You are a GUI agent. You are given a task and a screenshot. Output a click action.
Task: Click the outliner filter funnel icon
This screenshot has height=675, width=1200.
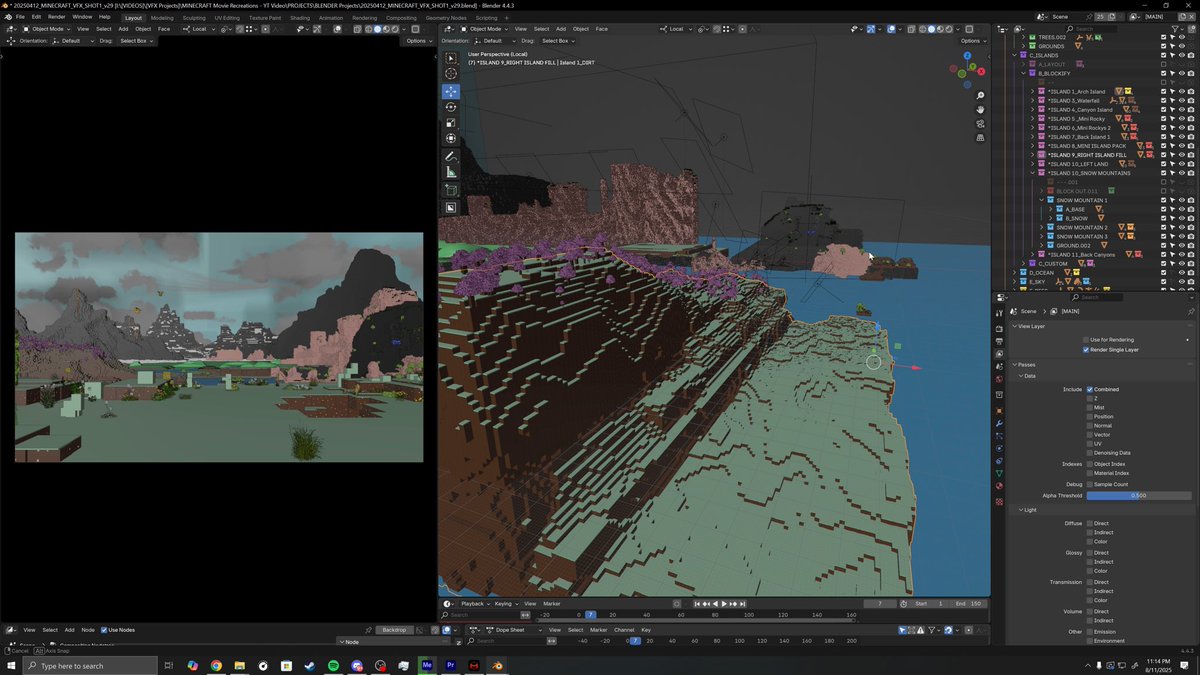(1176, 27)
